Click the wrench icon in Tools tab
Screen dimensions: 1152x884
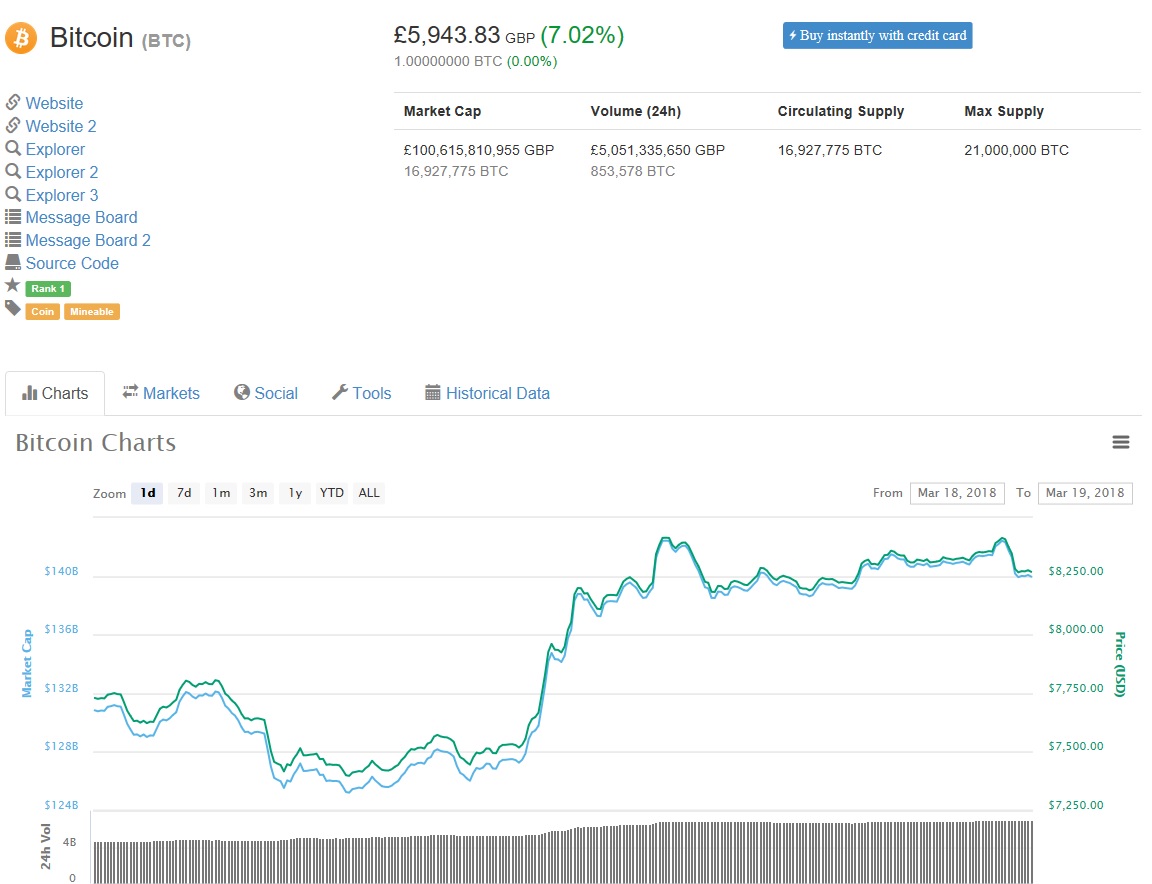pos(339,392)
